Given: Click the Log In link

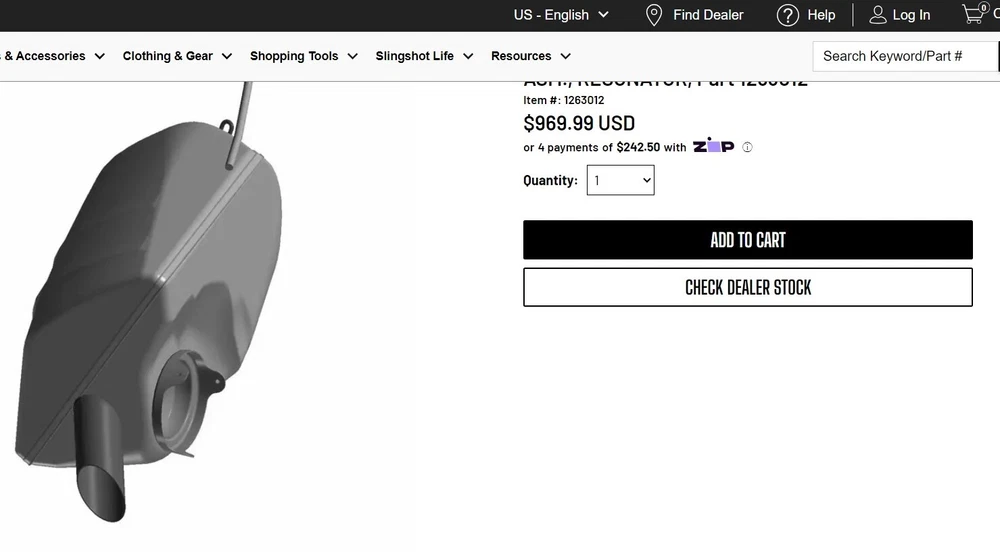Looking at the screenshot, I should click(x=911, y=15).
